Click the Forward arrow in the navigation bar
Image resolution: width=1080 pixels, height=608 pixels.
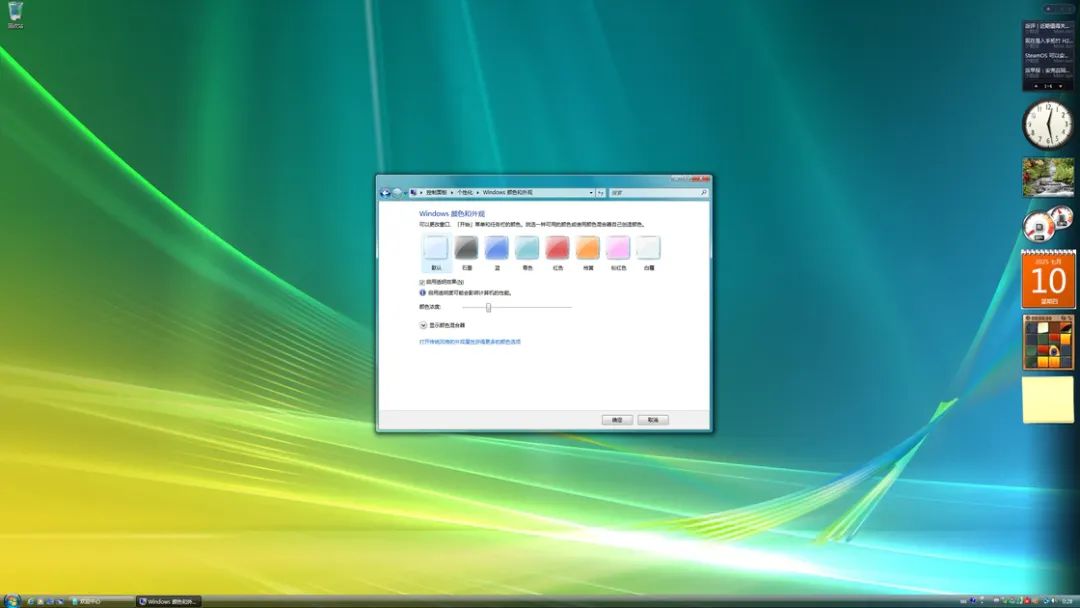(x=397, y=193)
